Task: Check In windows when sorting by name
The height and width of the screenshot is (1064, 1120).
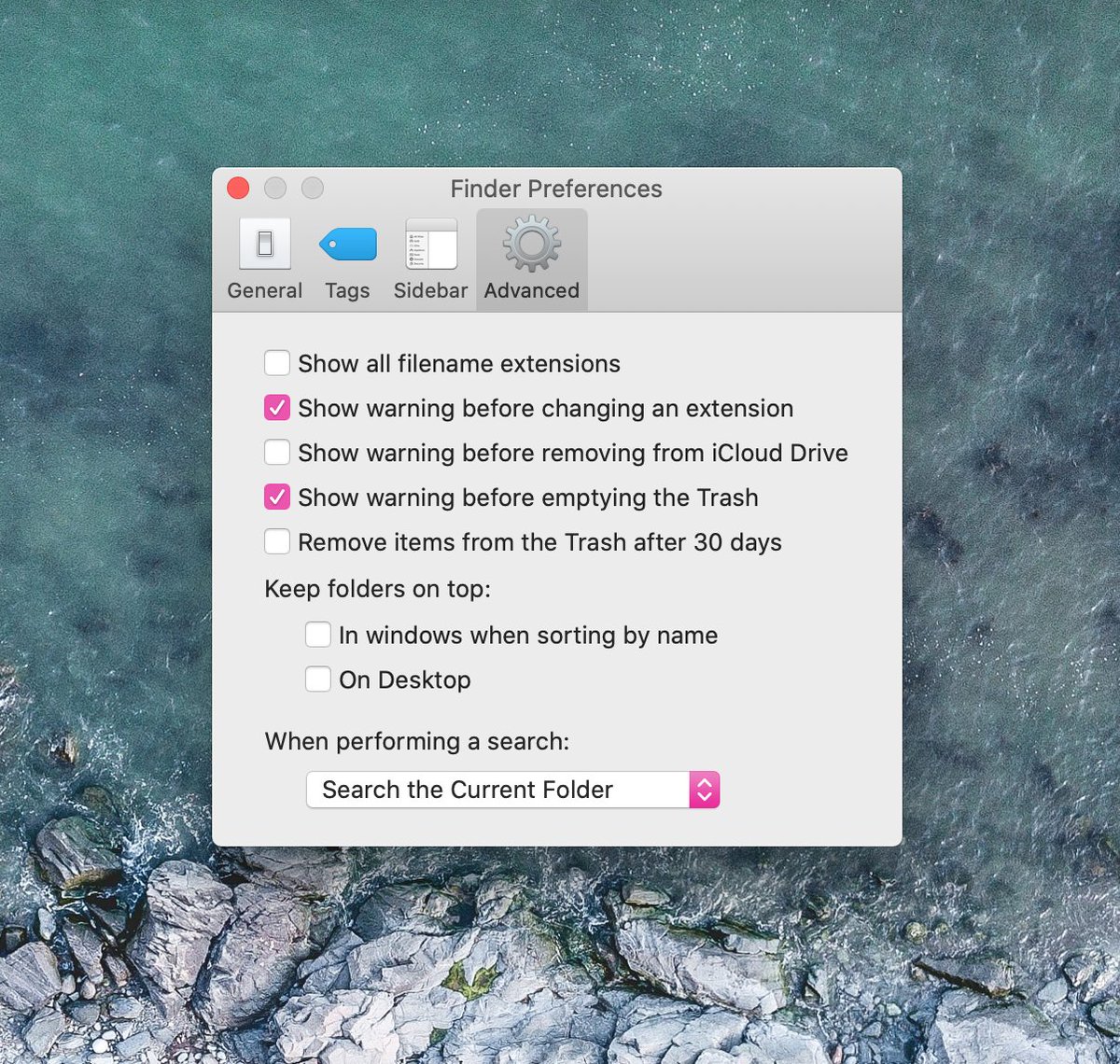Action: (x=318, y=635)
